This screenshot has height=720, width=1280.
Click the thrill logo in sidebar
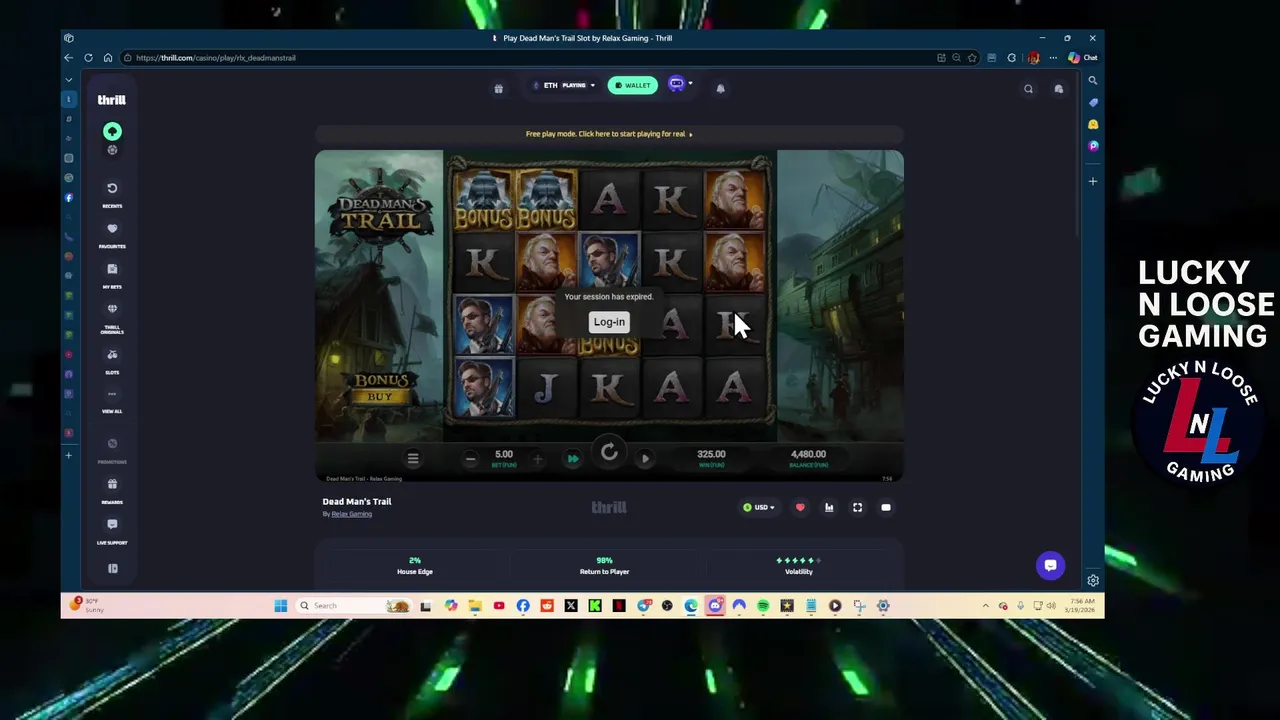[x=111, y=100]
